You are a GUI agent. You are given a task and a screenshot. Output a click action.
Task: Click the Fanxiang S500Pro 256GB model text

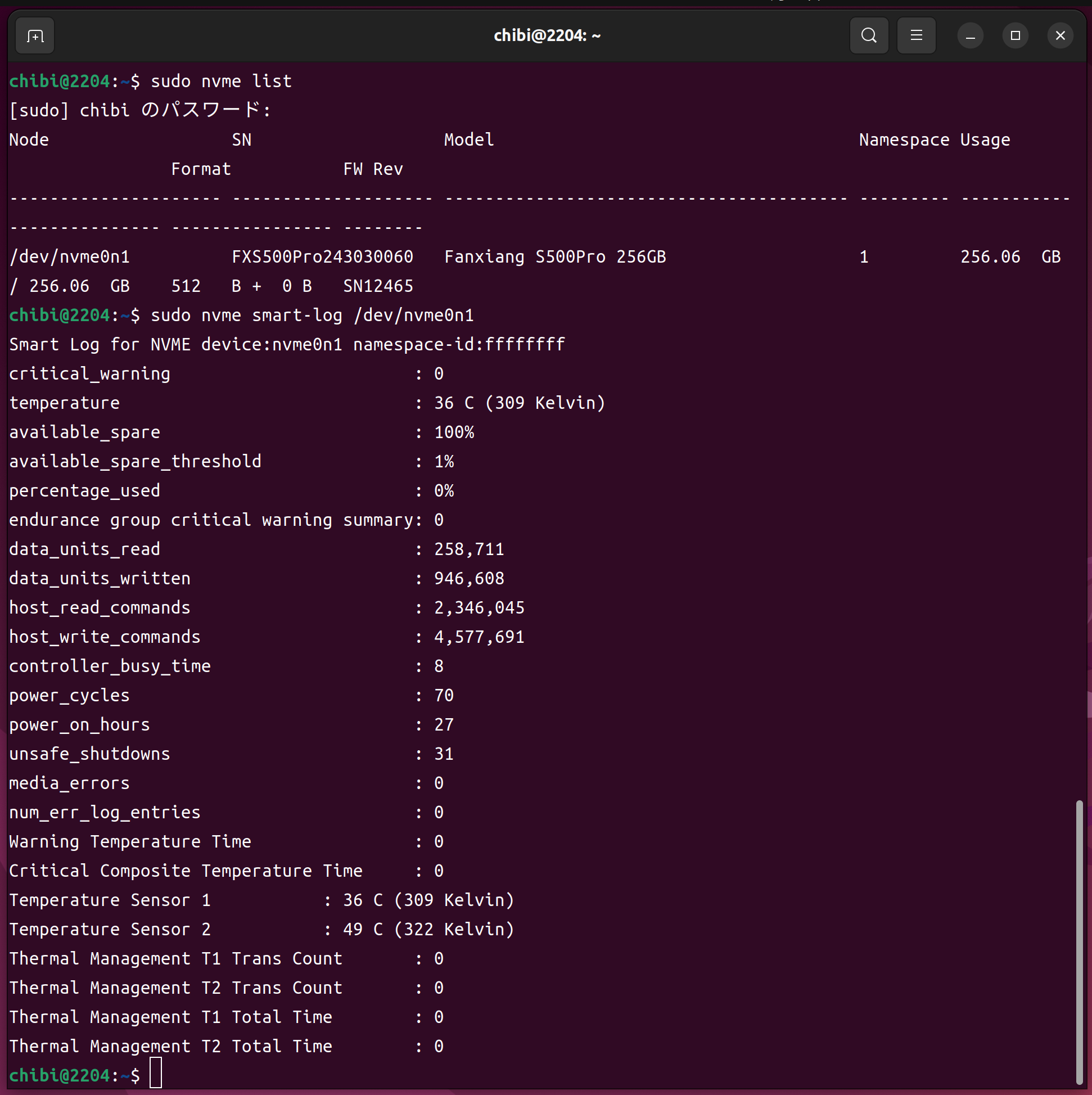click(x=554, y=257)
